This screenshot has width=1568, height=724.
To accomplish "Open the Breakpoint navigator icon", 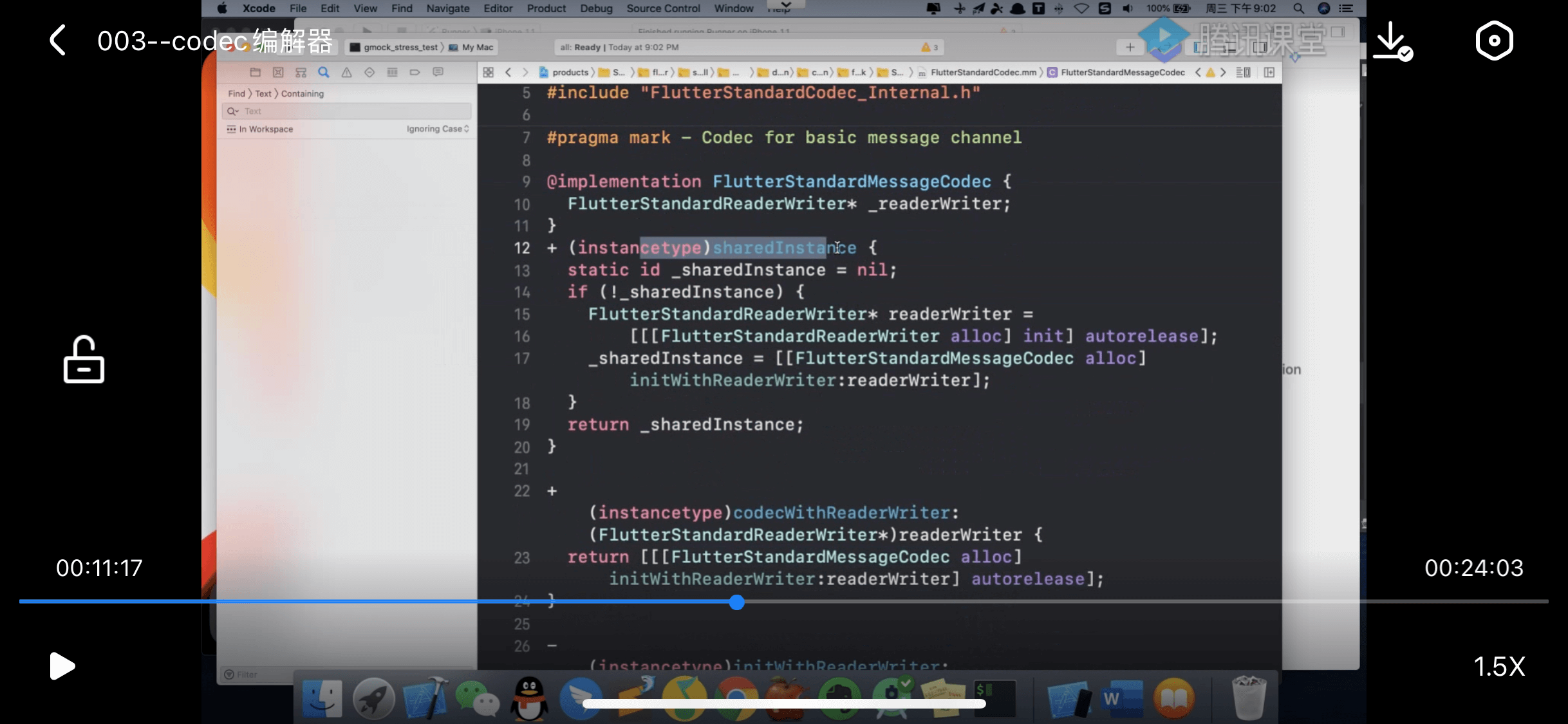I will click(415, 72).
